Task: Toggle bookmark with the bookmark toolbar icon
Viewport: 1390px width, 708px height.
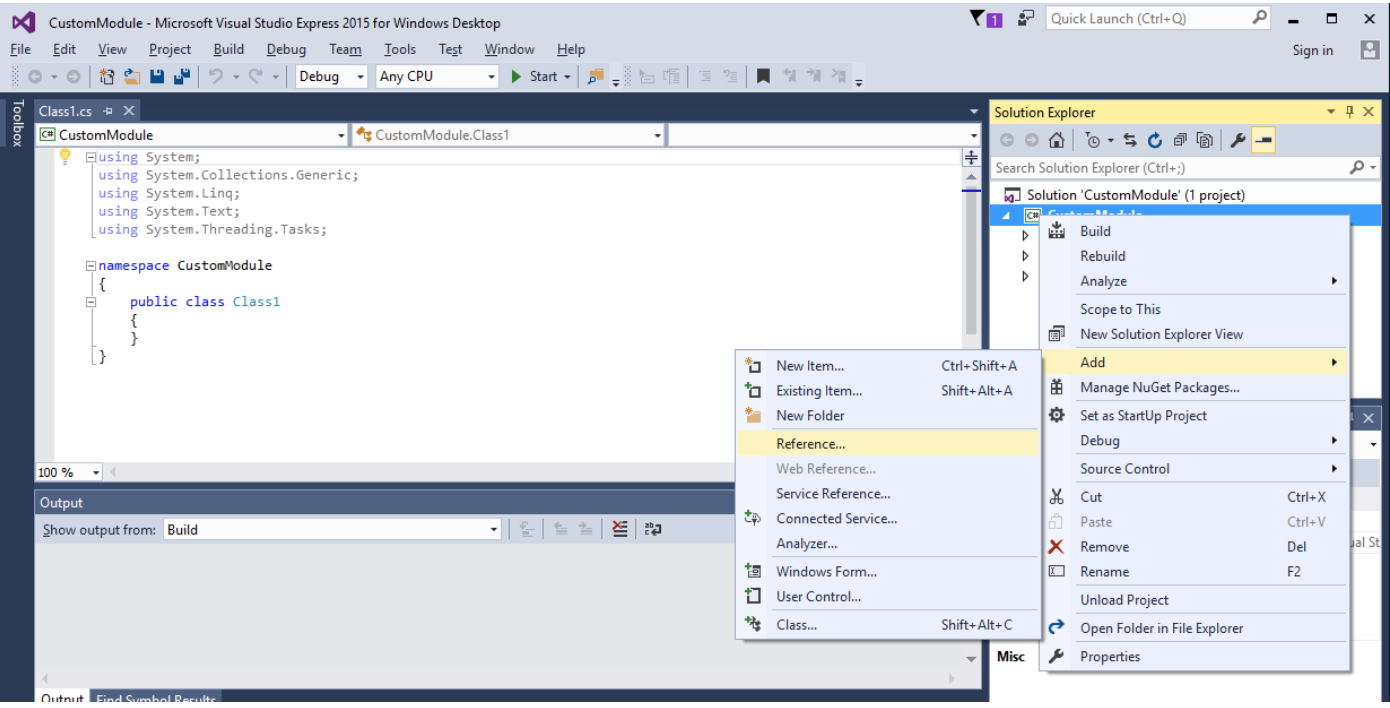Action: tap(763, 76)
